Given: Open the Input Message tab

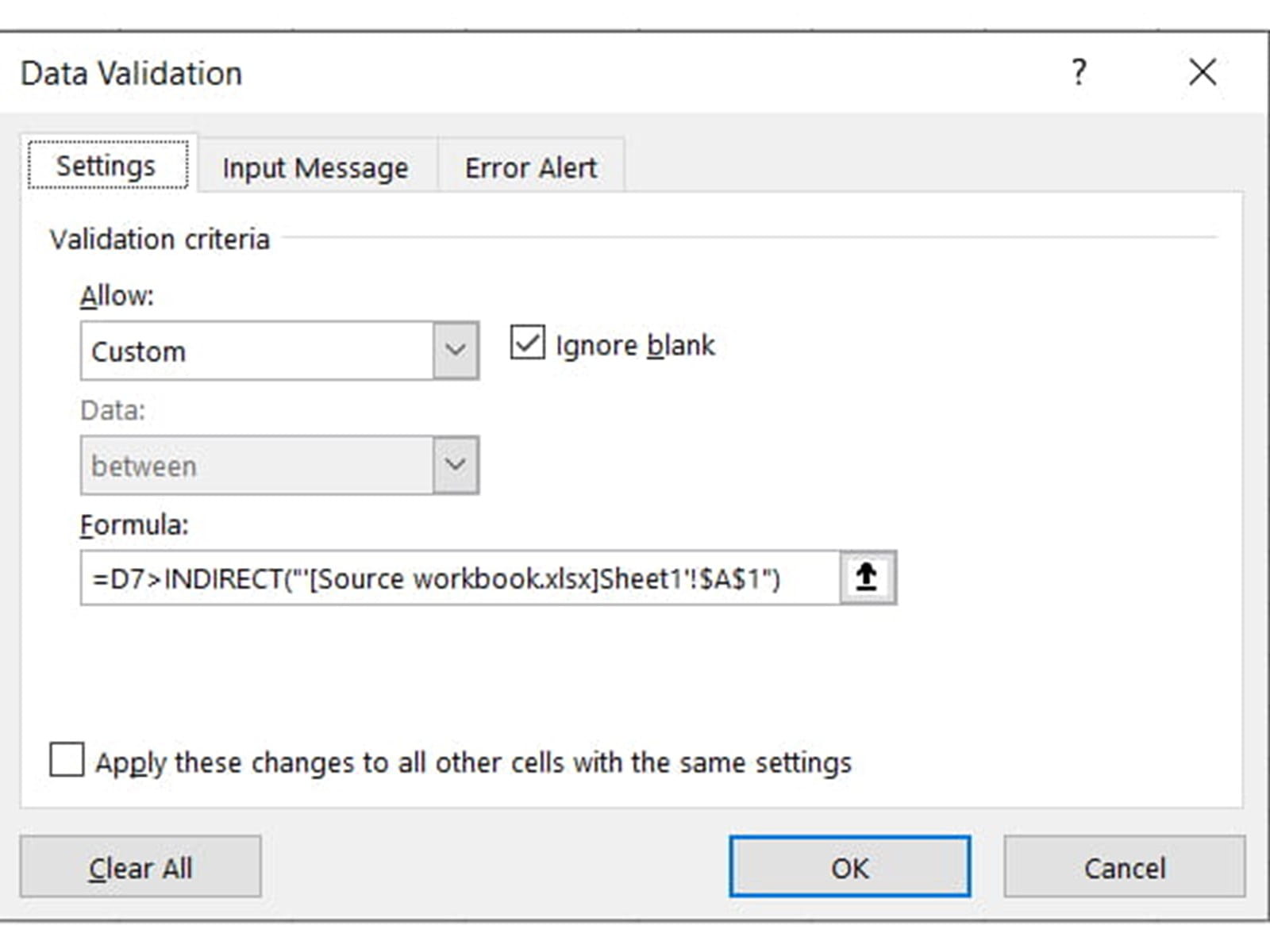Looking at the screenshot, I should pos(315,167).
